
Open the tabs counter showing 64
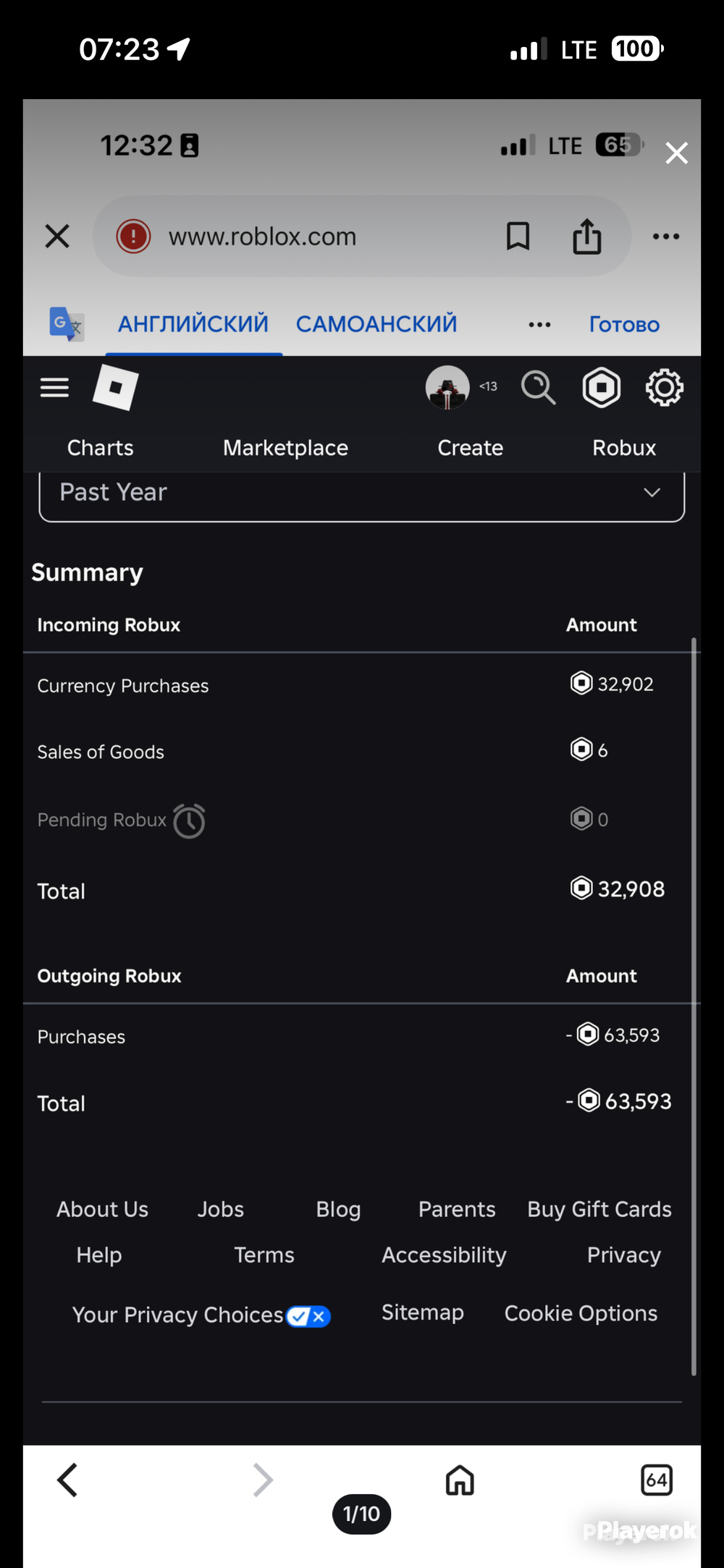click(657, 1480)
